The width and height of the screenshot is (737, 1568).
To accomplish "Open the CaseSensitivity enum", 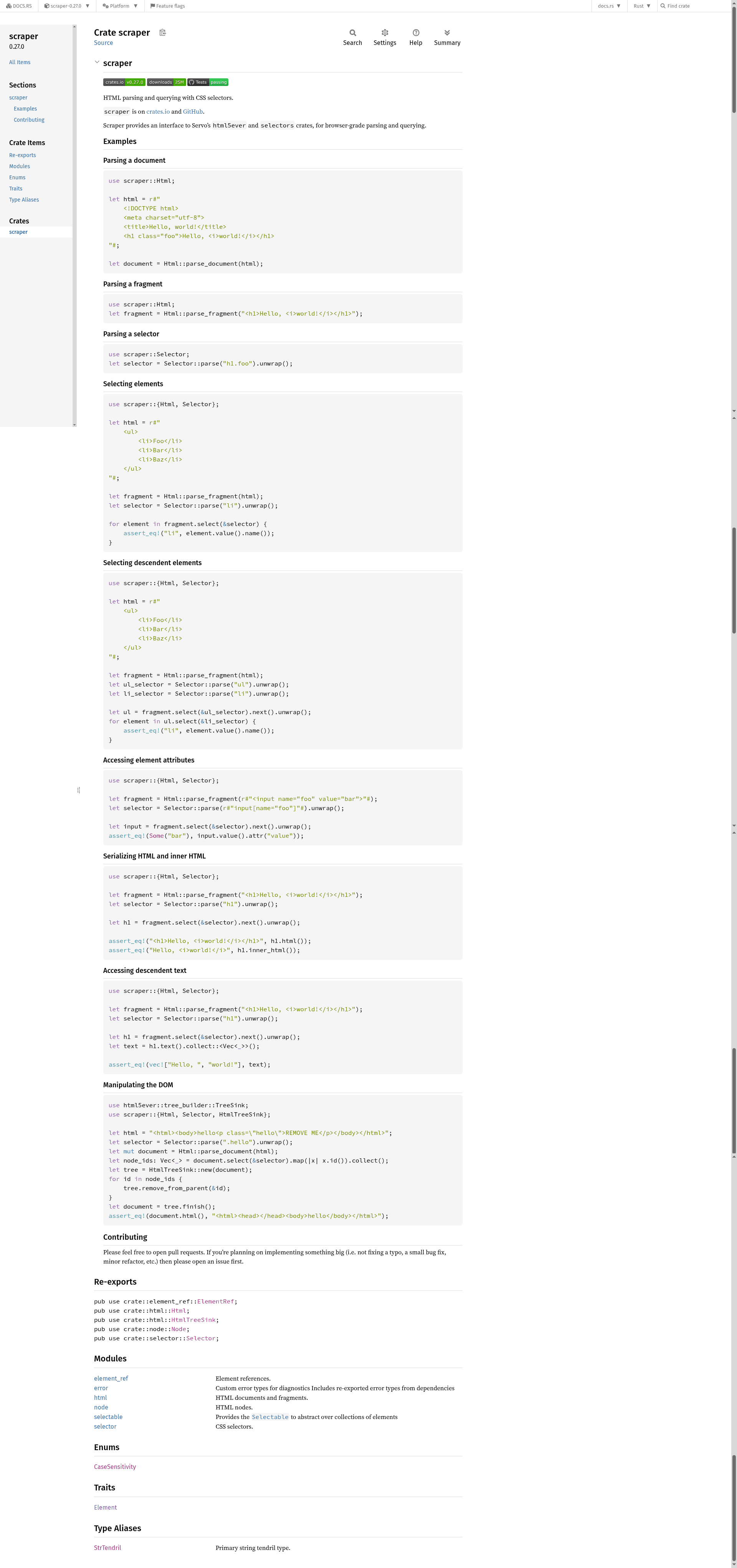I will click(115, 1467).
